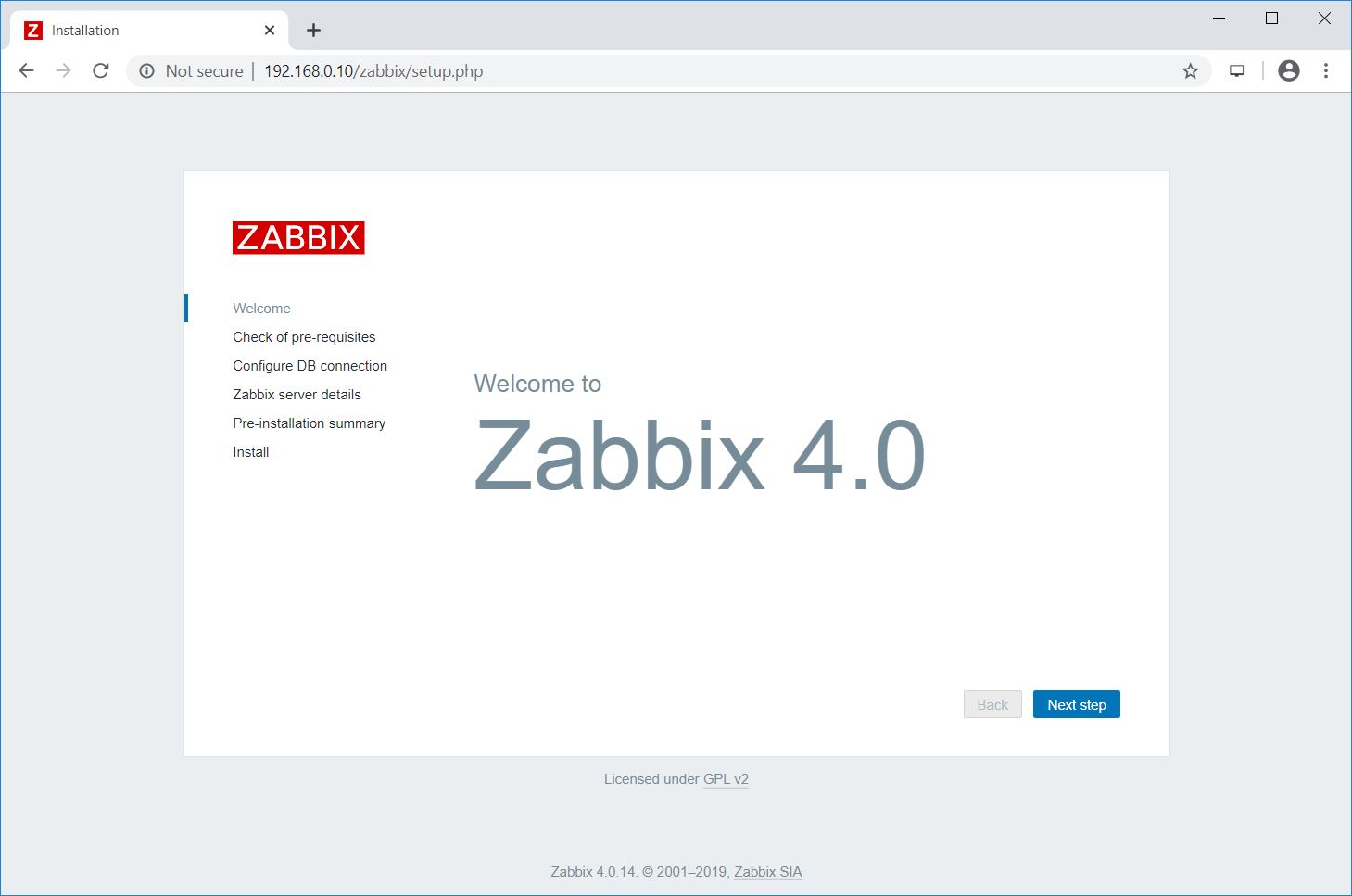Screen dimensions: 1352x896
Task: Open the Chrome three-dot menu
Action: [x=1326, y=70]
